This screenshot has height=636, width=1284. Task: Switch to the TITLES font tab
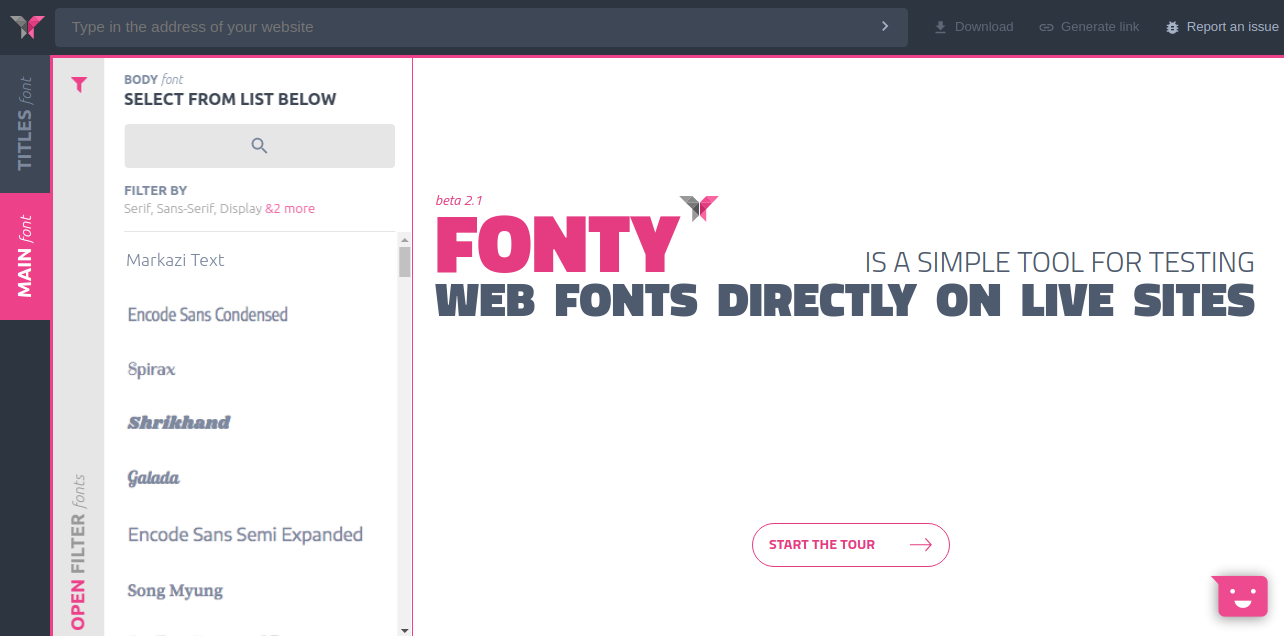click(25, 124)
